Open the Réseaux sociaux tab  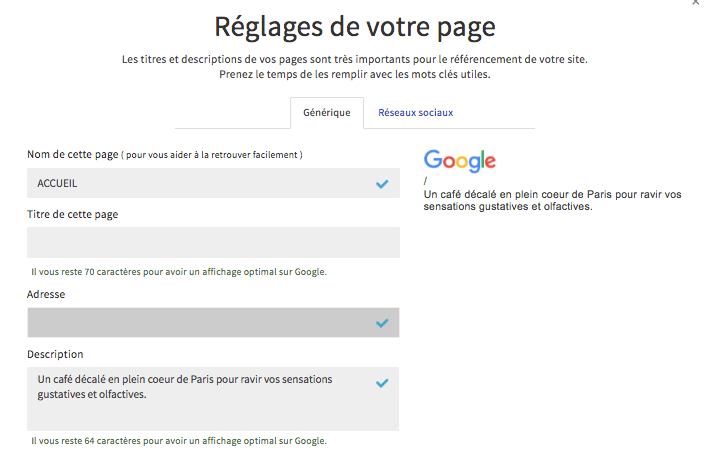pos(415,113)
